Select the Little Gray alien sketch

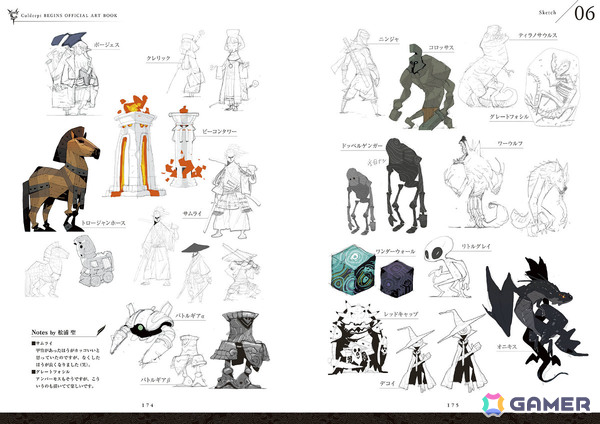[447, 266]
